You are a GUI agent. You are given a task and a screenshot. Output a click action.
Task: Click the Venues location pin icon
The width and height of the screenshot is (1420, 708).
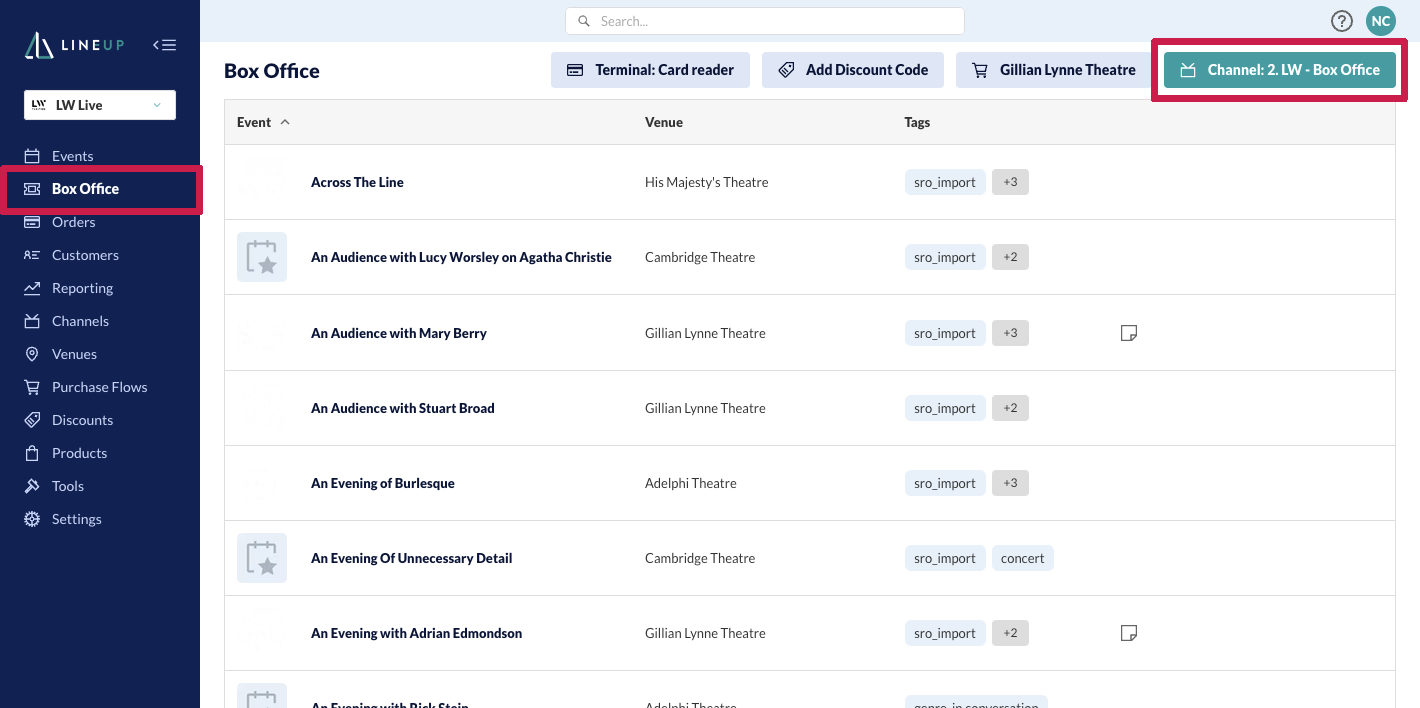click(x=32, y=354)
